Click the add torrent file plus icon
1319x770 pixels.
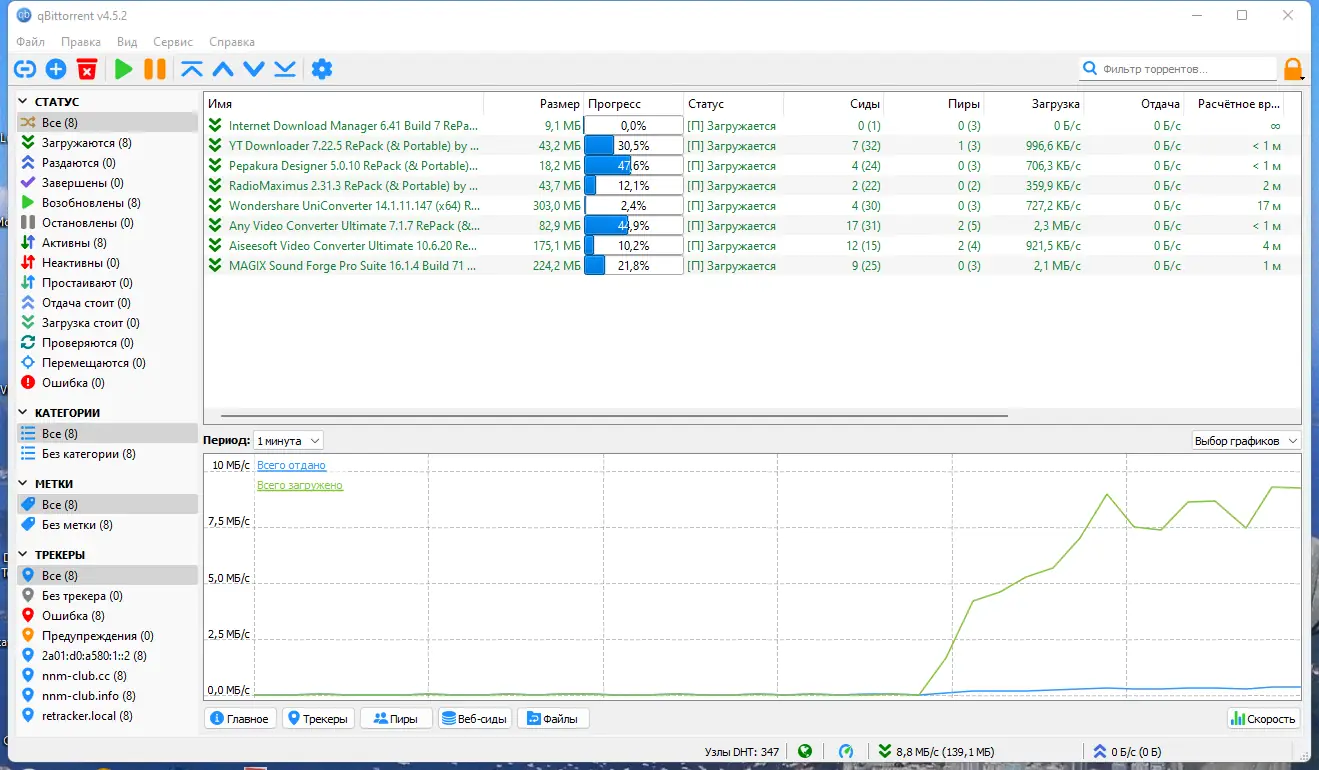coord(56,69)
